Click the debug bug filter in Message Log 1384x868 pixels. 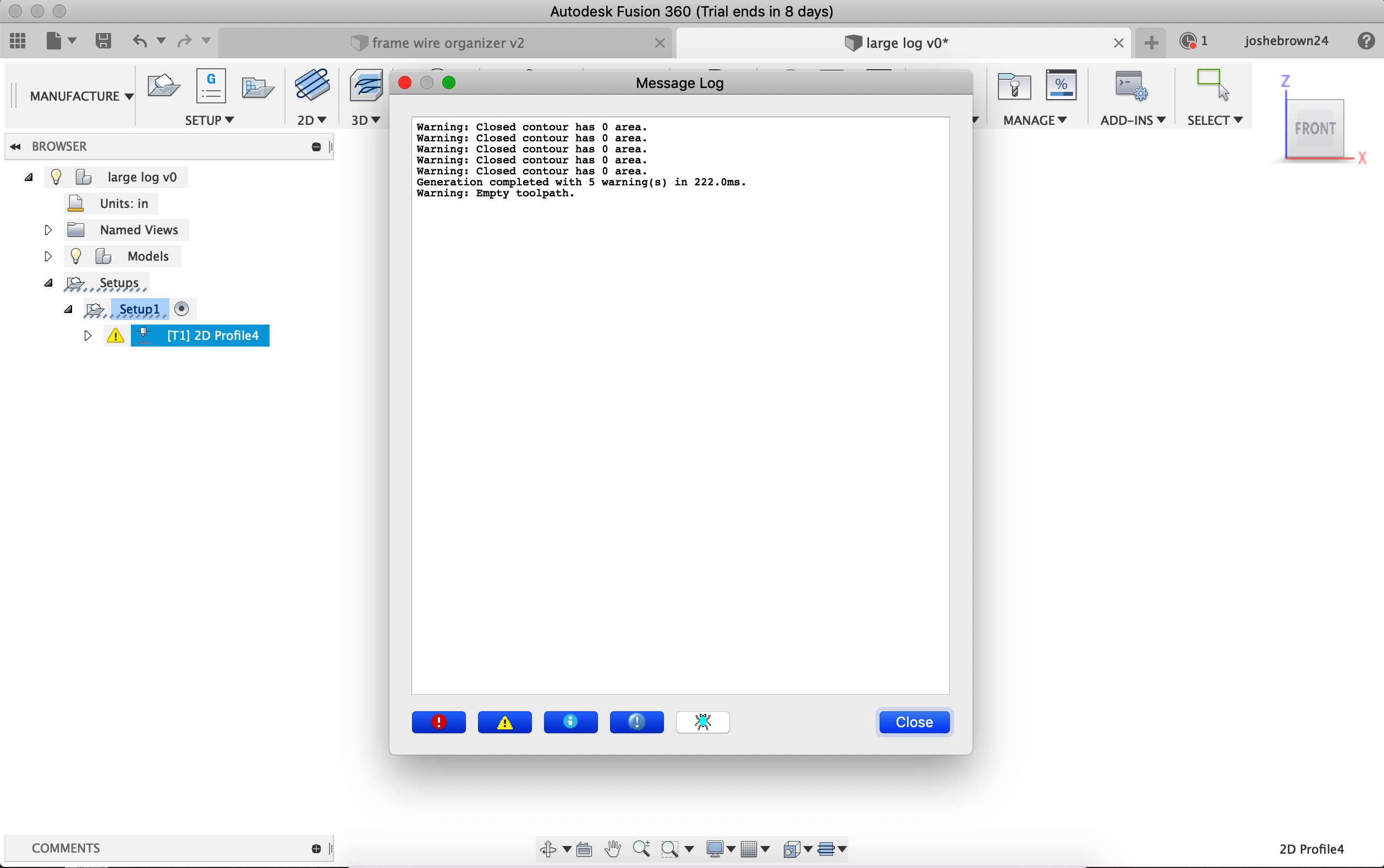(x=702, y=722)
